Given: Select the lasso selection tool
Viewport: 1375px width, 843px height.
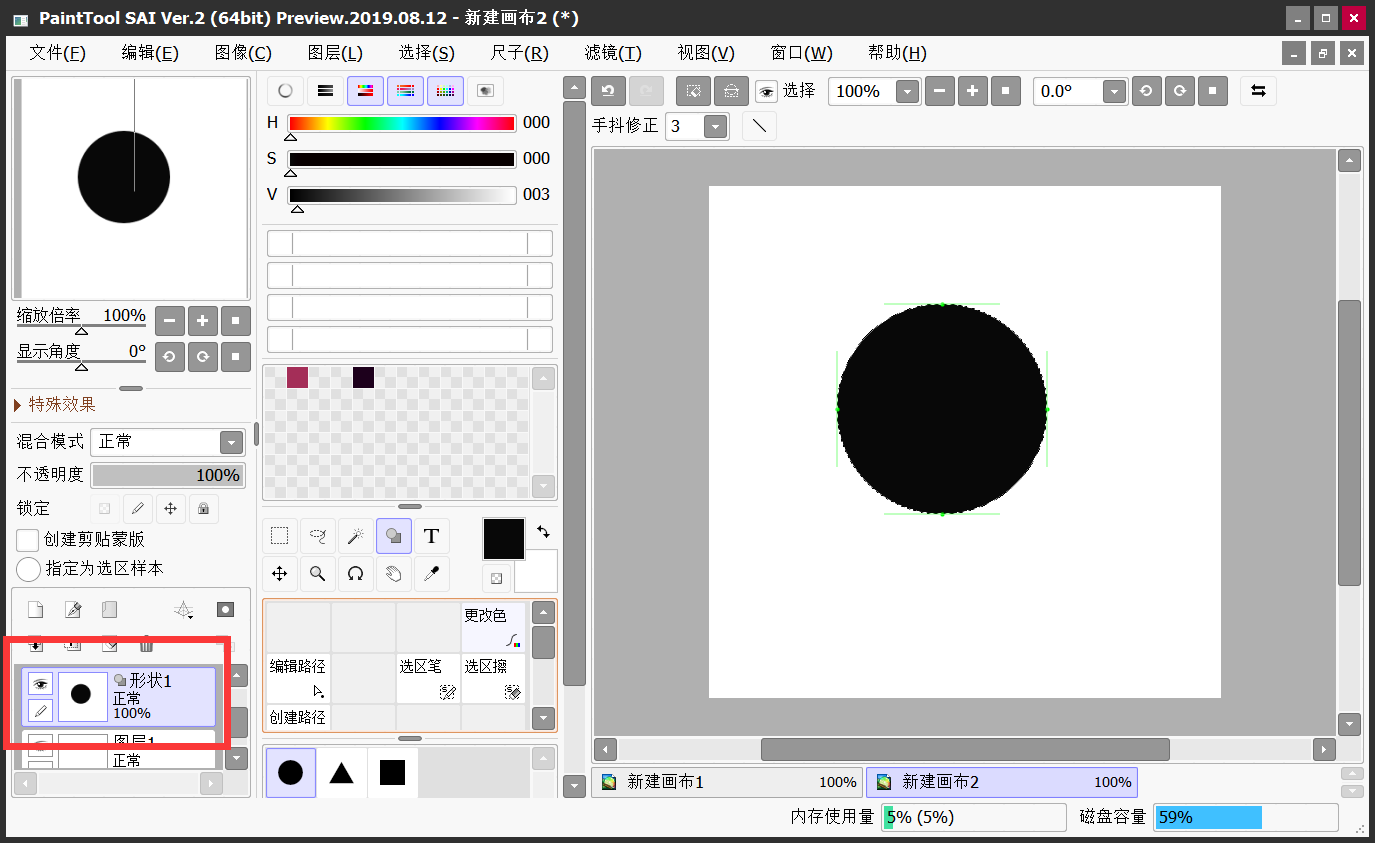Looking at the screenshot, I should click(x=318, y=537).
